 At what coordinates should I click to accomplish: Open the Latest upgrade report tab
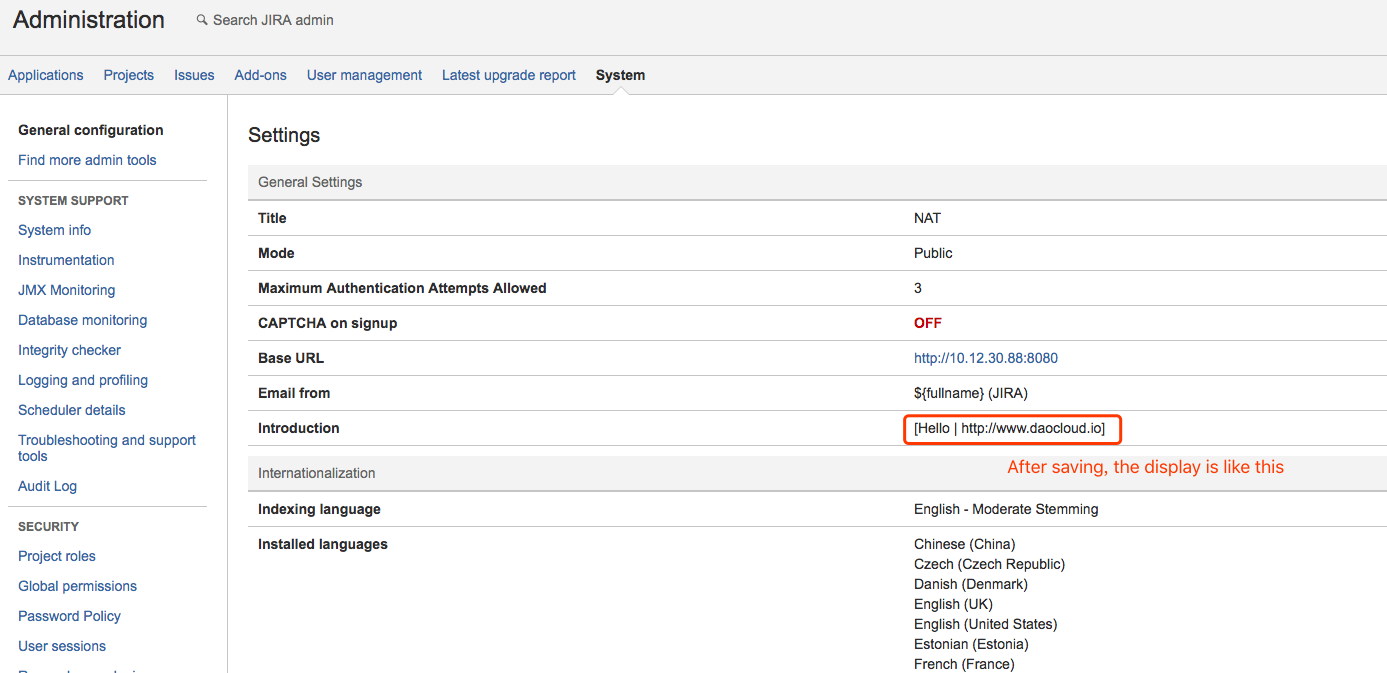(x=509, y=75)
